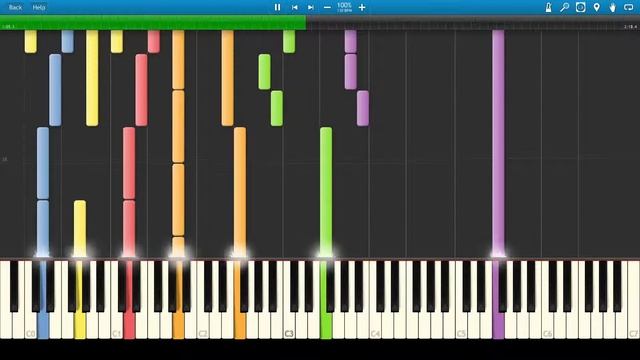Click the unplayed gray part of the timeline
The width and height of the screenshot is (640, 360).
tap(473, 22)
